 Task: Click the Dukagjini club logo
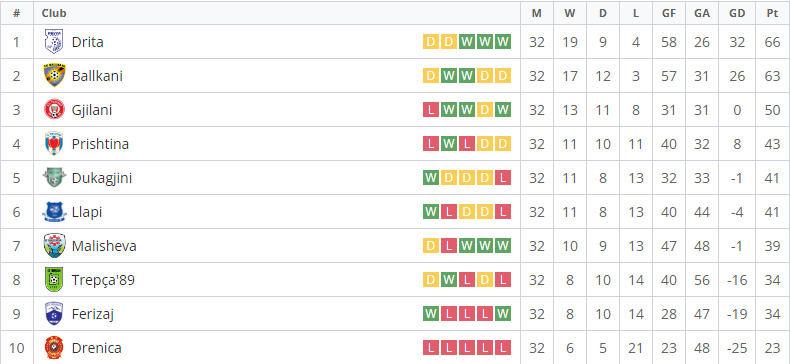(54, 177)
